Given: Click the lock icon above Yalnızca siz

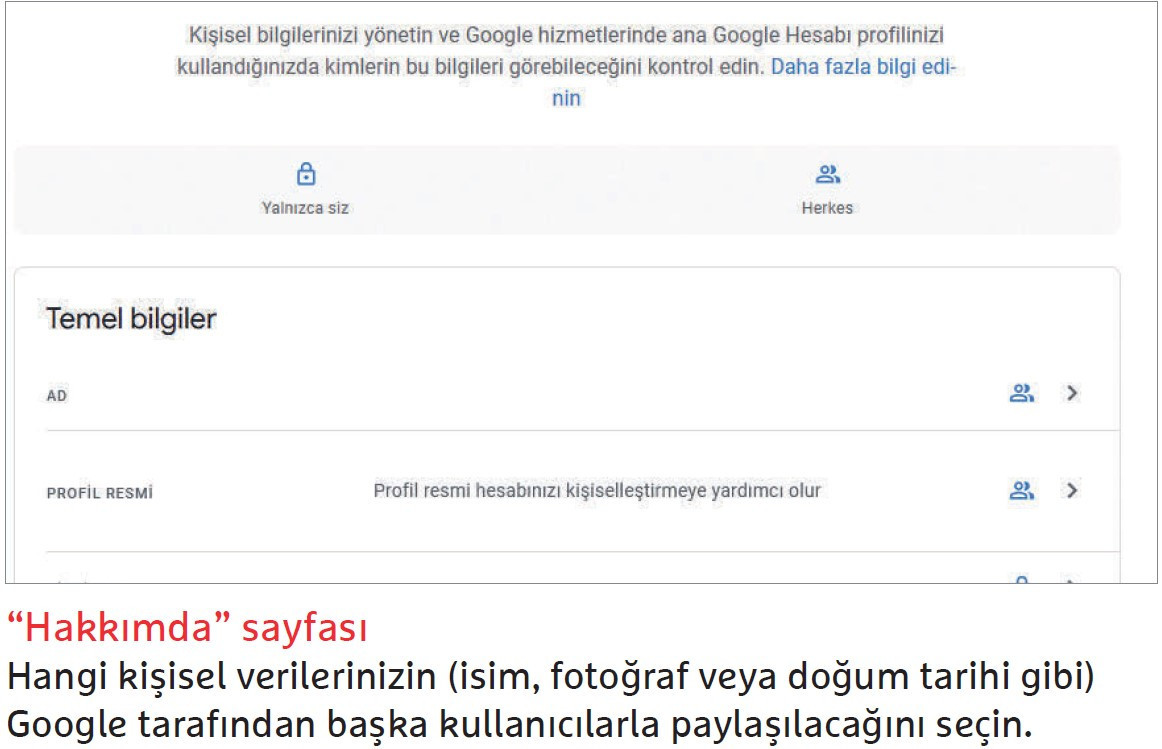Looking at the screenshot, I should [306, 174].
